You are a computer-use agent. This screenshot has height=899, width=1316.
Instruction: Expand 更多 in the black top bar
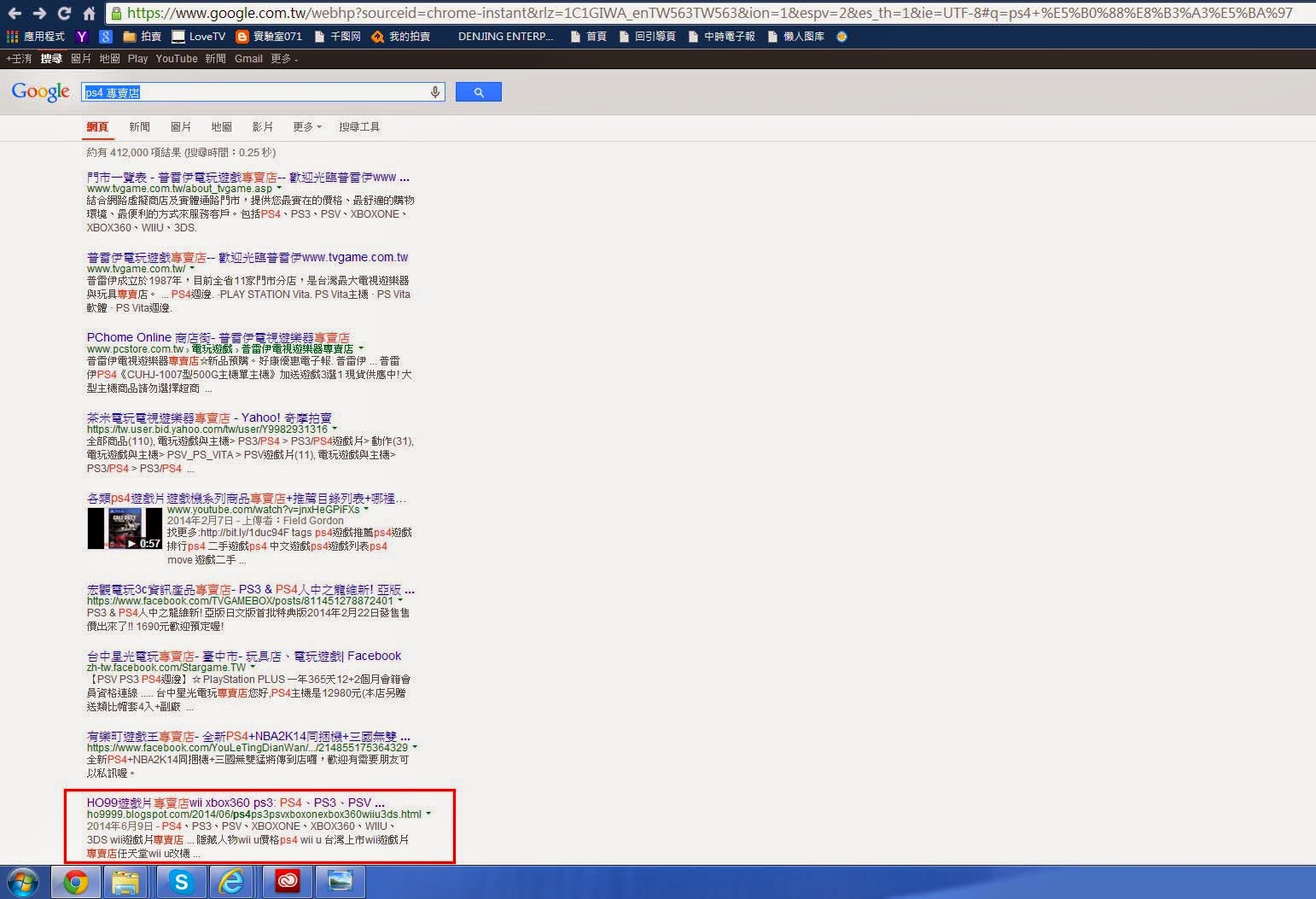coord(284,59)
